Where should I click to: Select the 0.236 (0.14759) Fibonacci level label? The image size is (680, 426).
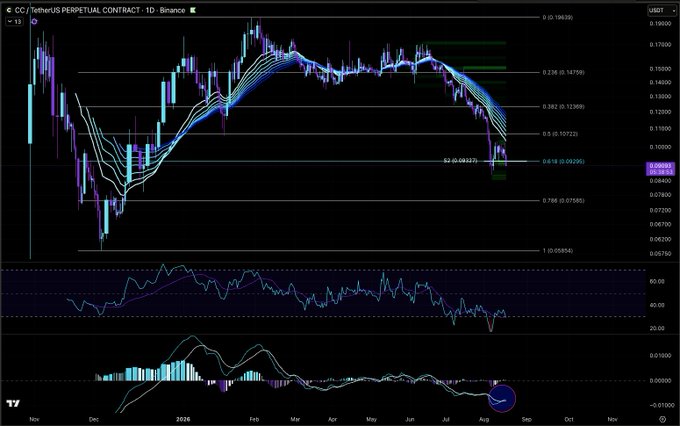(x=563, y=72)
